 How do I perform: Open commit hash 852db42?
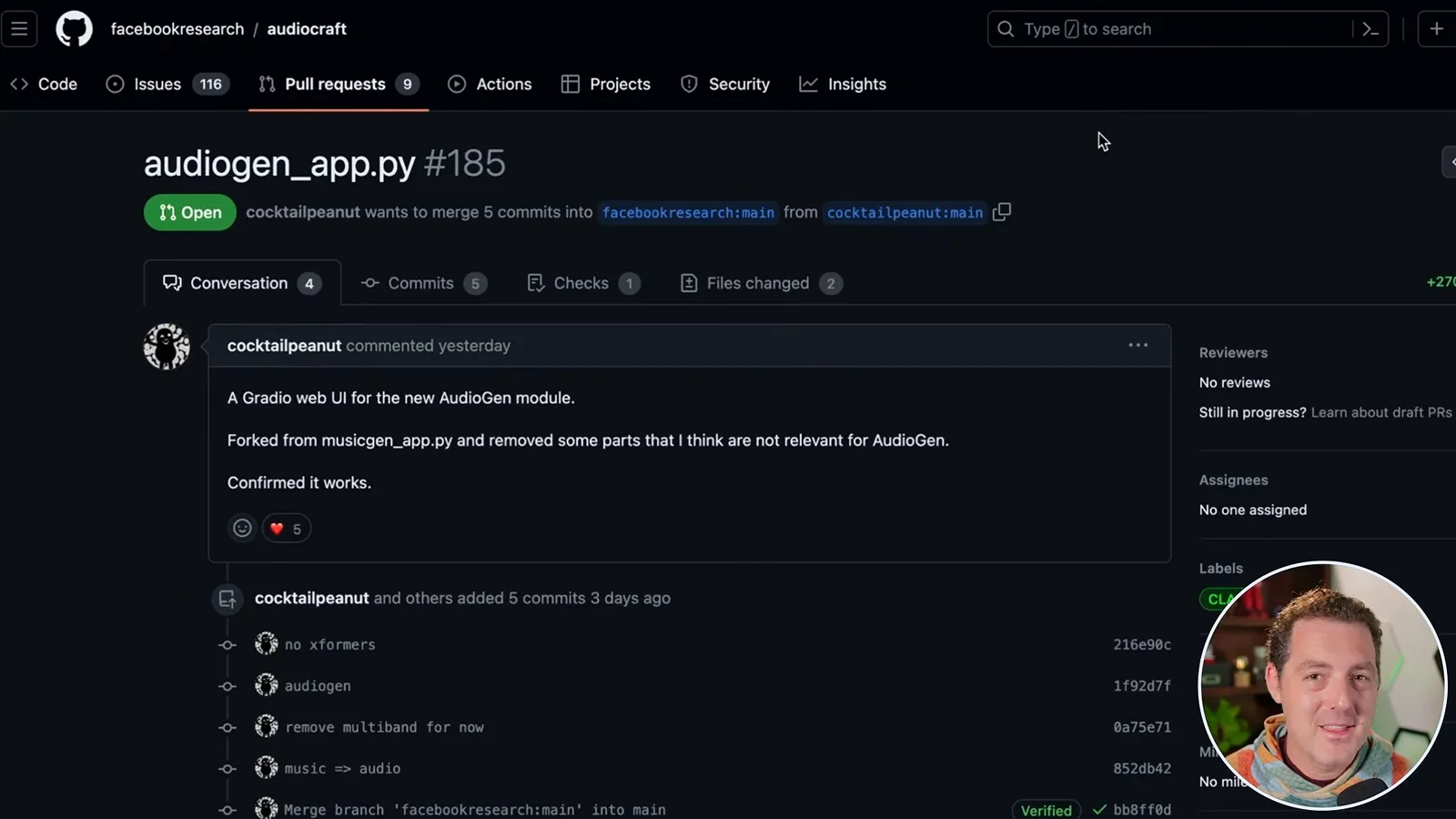tap(1142, 769)
